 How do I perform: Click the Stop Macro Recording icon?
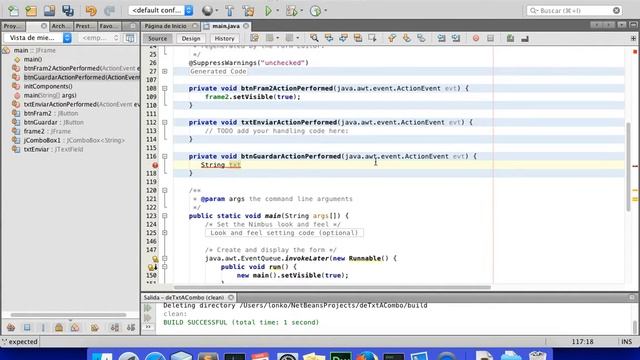[490, 38]
